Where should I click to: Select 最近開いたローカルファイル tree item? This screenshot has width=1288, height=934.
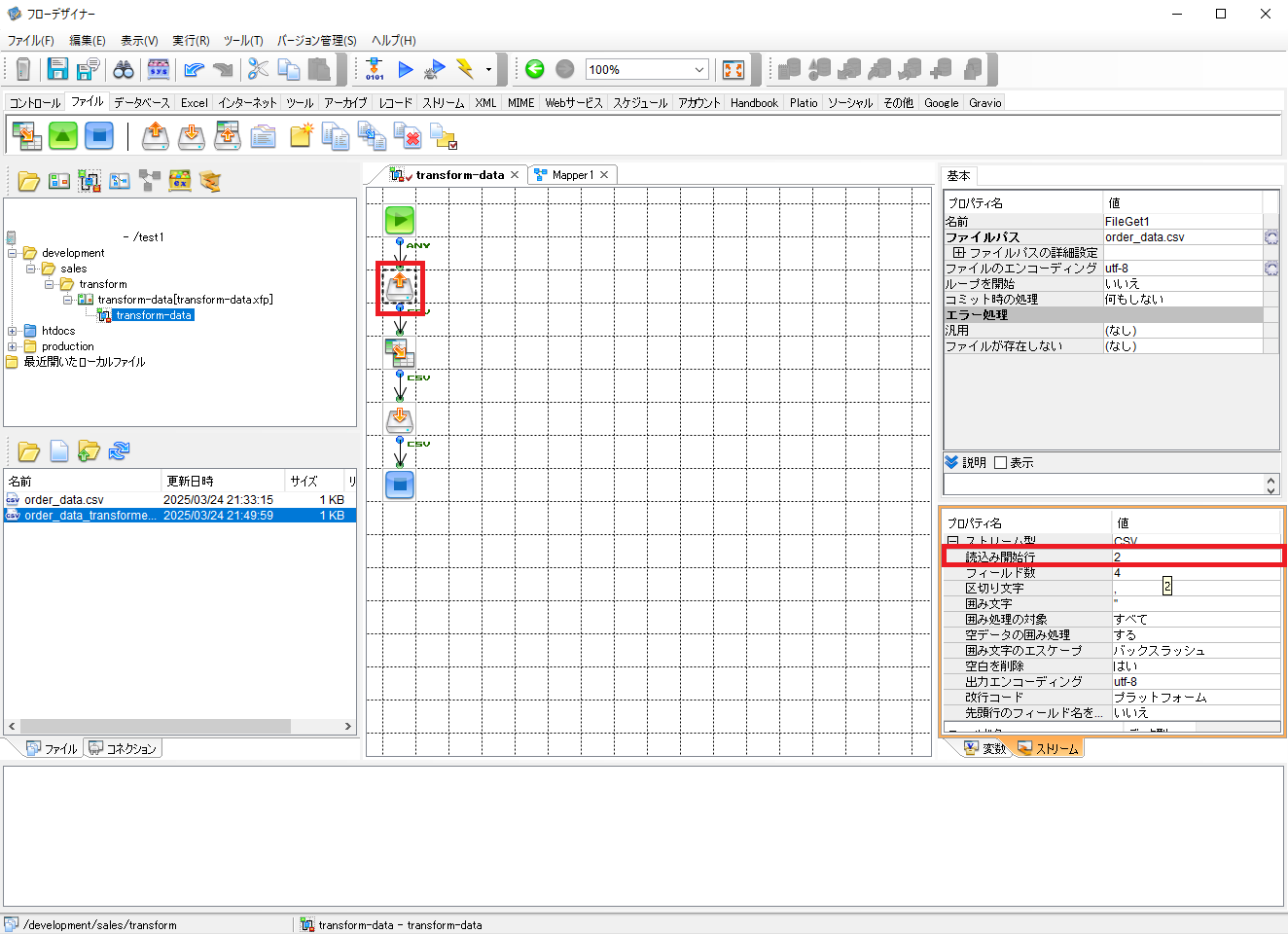point(84,362)
